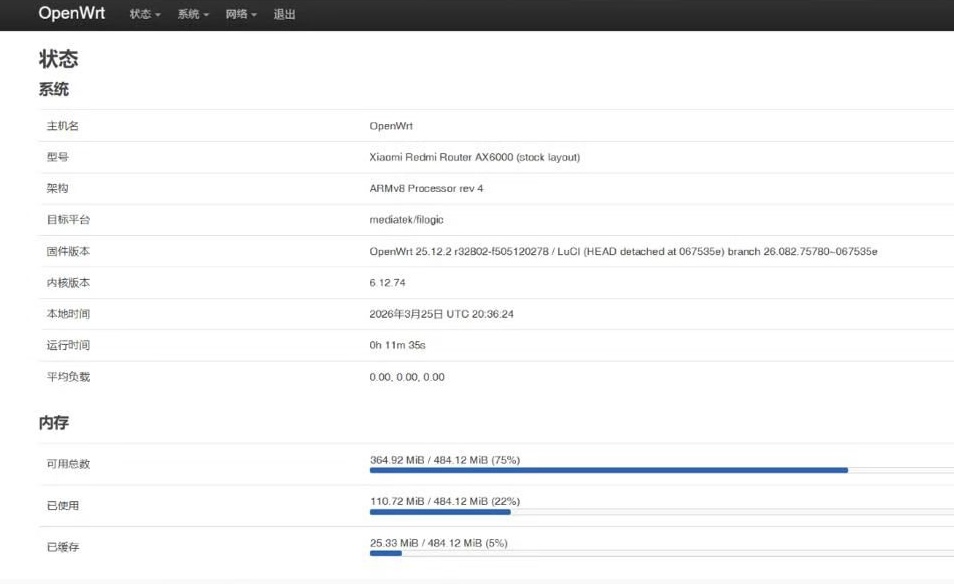
Task: Select hostname value OpenWrt in table
Action: 391,126
